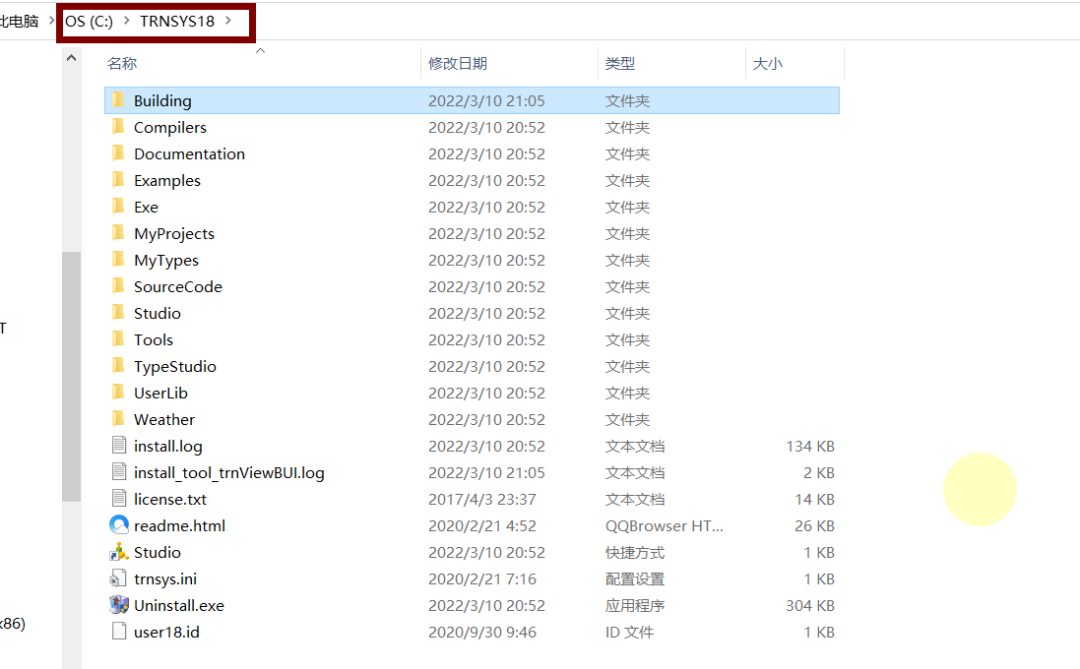
Task: Expand the chevron after TRNSYS18 in address bar
Action: point(228,21)
